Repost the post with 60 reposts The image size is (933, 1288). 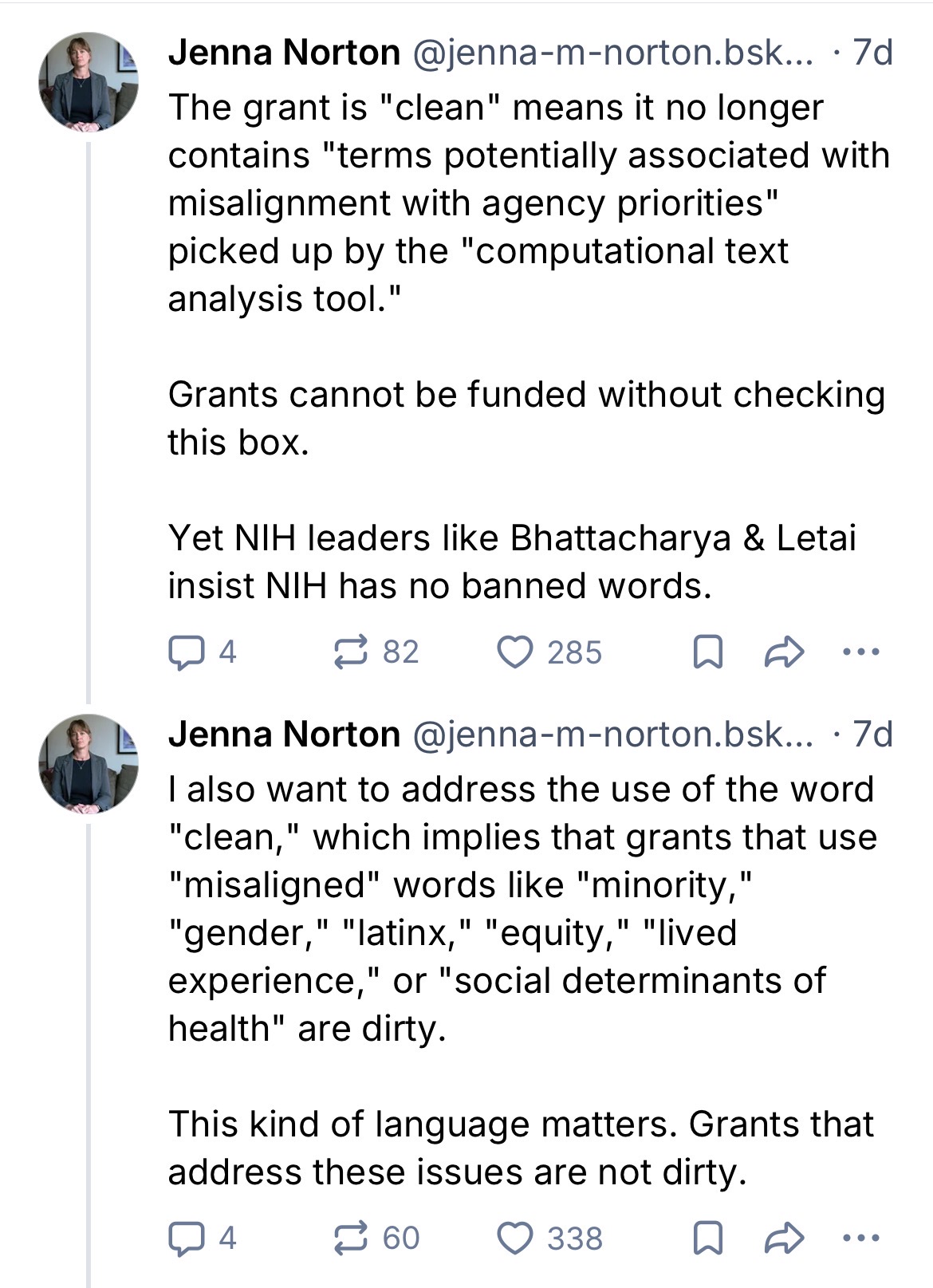(376, 1237)
